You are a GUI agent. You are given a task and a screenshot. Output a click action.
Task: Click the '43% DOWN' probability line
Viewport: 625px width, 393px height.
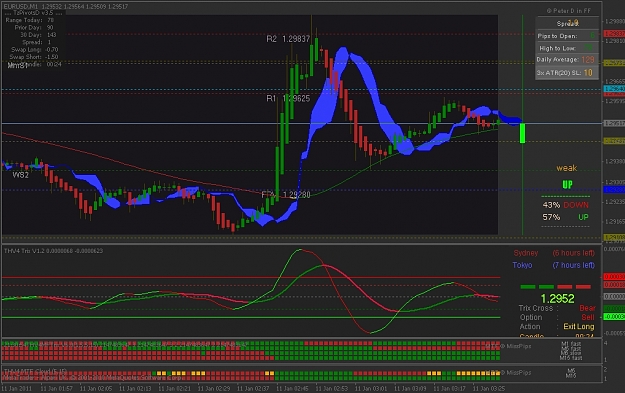565,205
